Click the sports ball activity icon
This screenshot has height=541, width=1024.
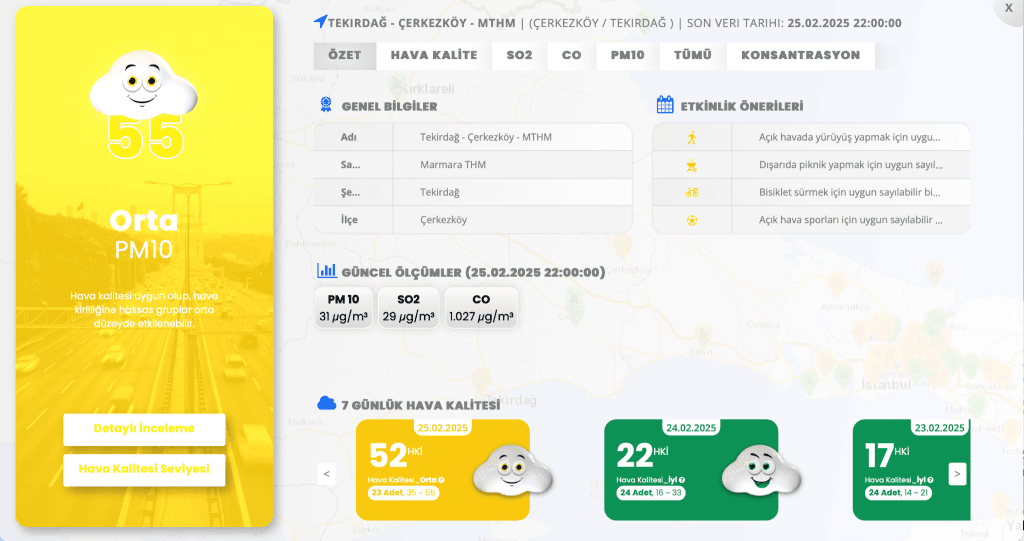692,220
